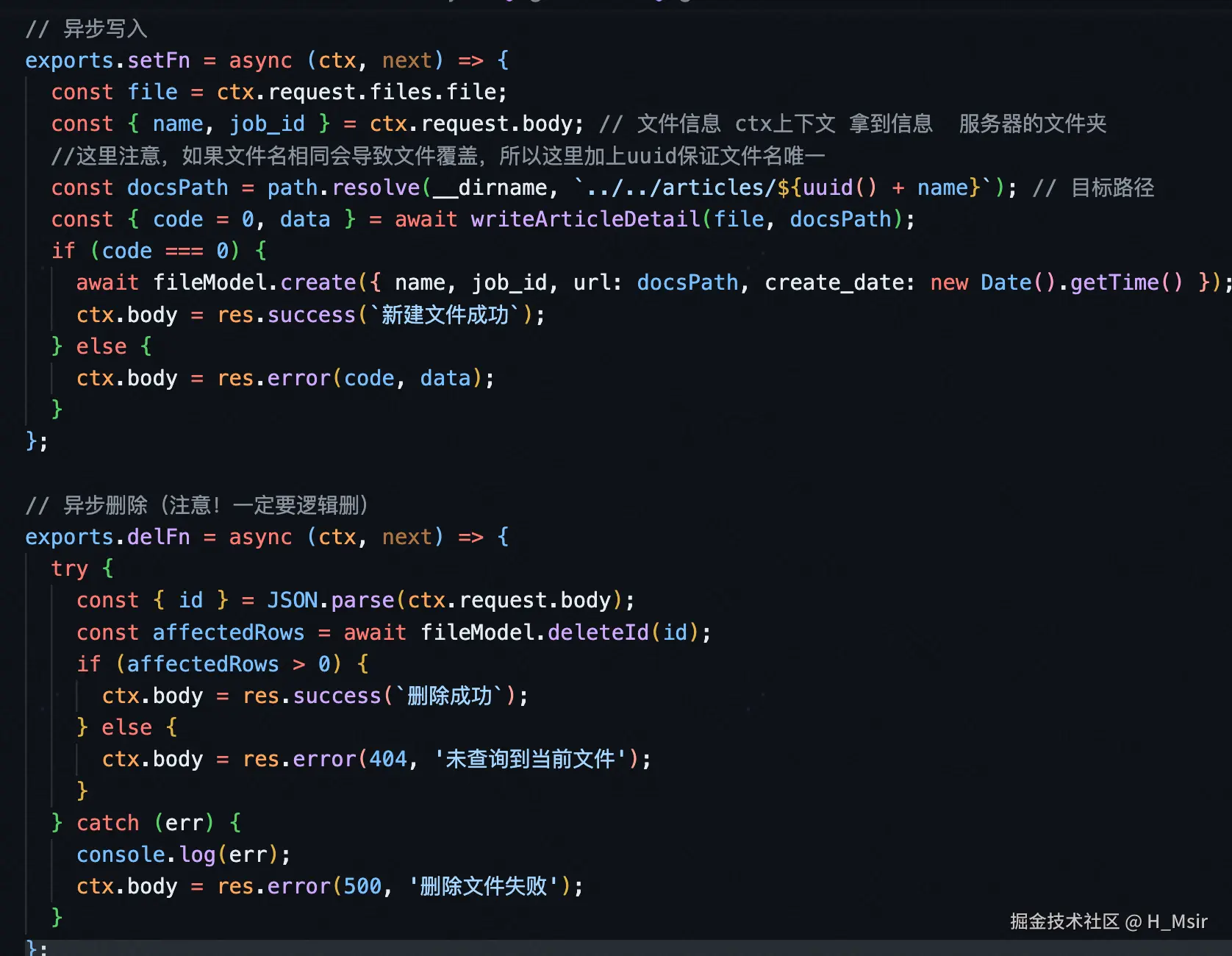Click the string '未查询到当前文件'
Viewport: 1232px width, 956px height.
tap(530, 759)
